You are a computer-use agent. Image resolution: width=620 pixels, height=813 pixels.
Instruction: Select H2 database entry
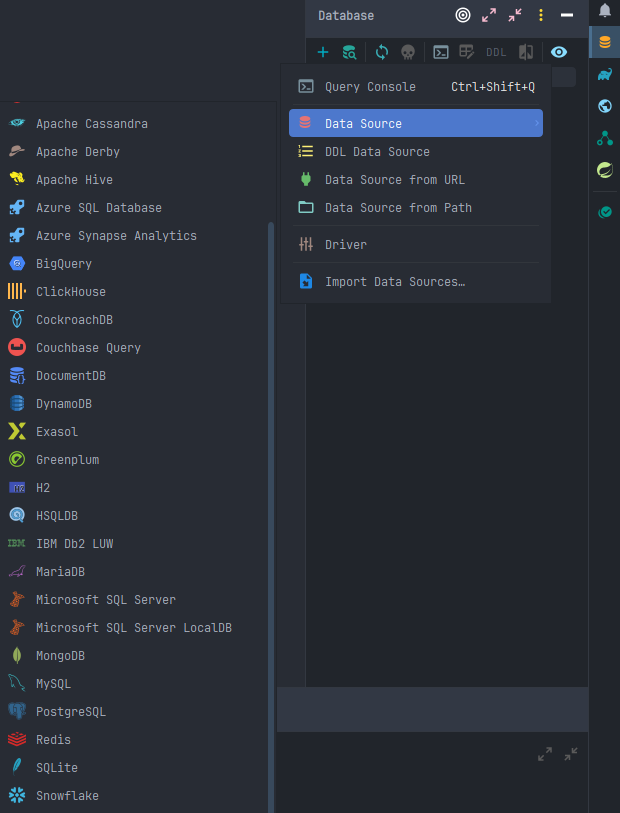point(136,487)
